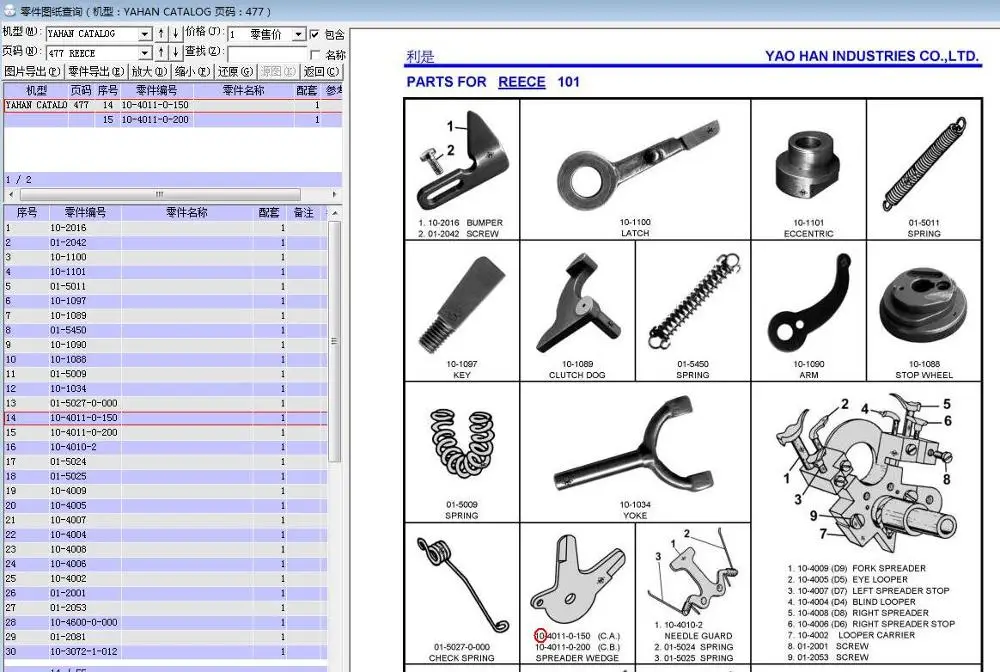The width and height of the screenshot is (1000, 672).
Task: Select part row 1 10-2016
Action: 165,228
